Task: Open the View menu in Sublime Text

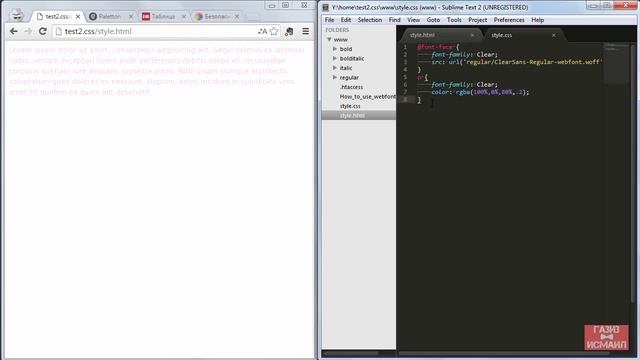Action: tap(413, 20)
